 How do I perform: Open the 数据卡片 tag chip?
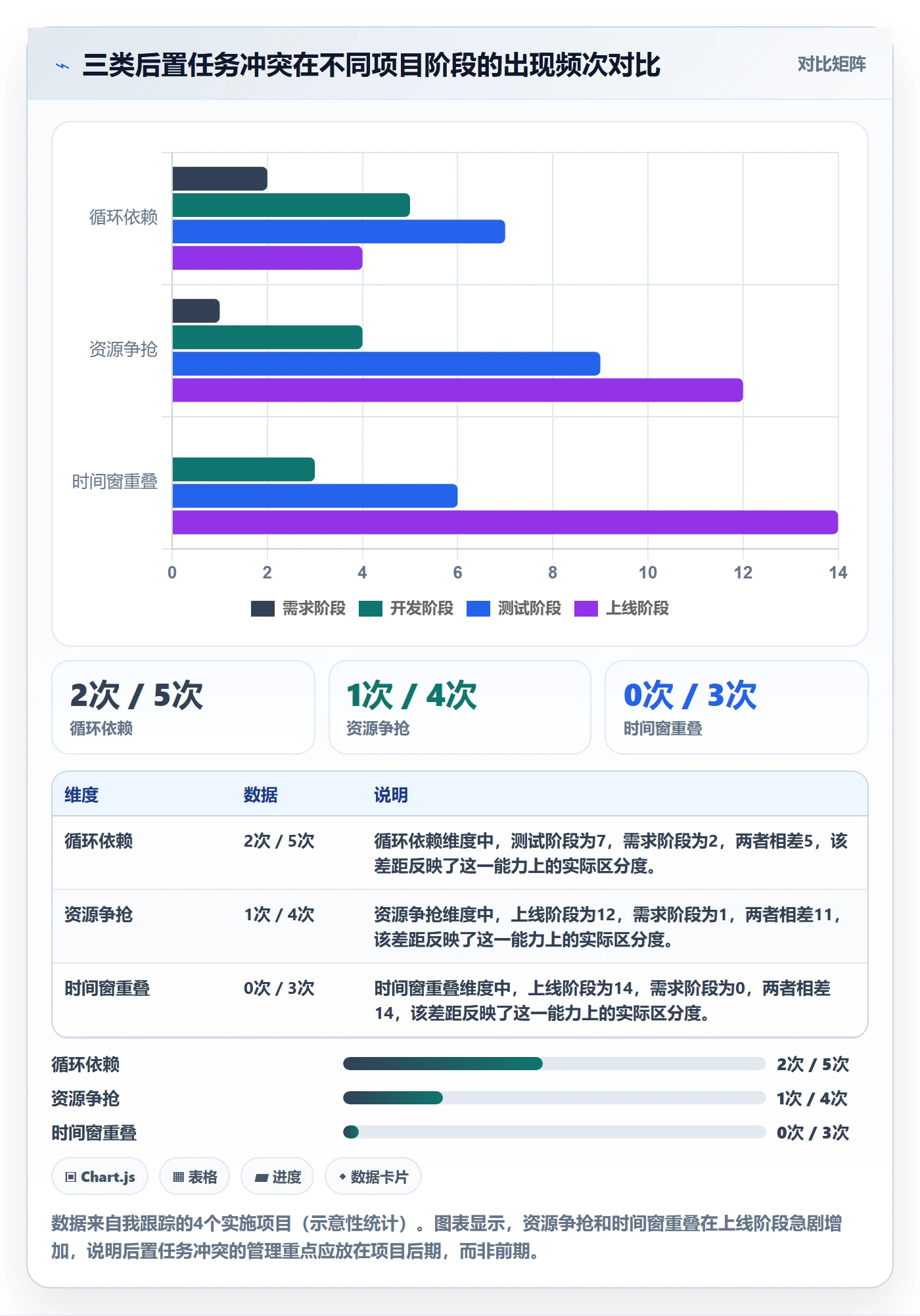point(373,1177)
